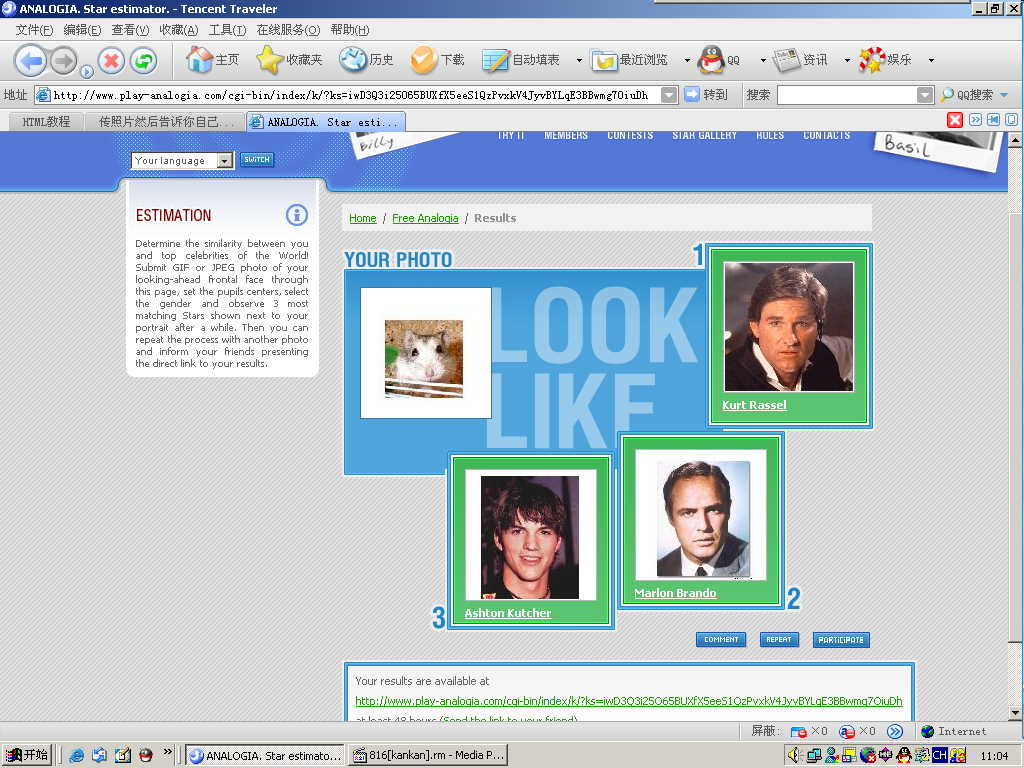Open the address bar URL dropdown
1024x768 pixels.
tap(669, 95)
